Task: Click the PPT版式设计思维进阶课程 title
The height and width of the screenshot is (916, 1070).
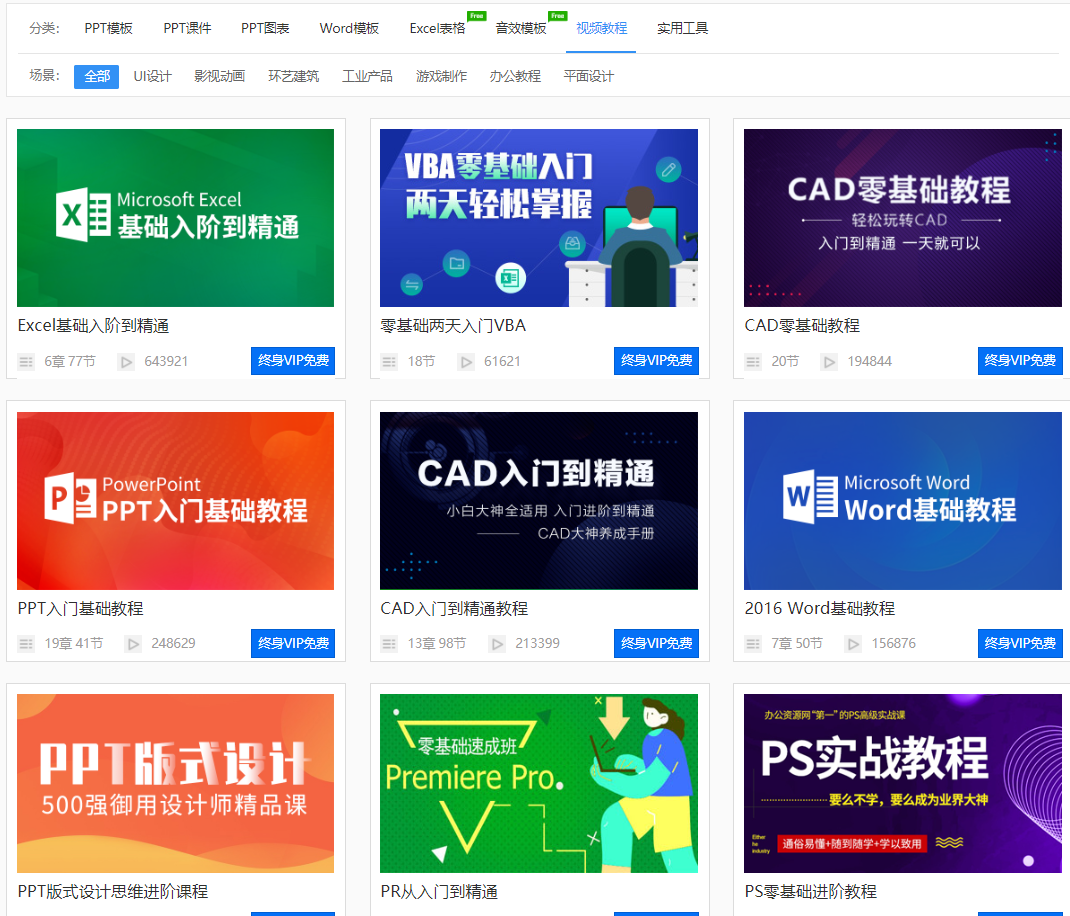Action: tap(113, 891)
